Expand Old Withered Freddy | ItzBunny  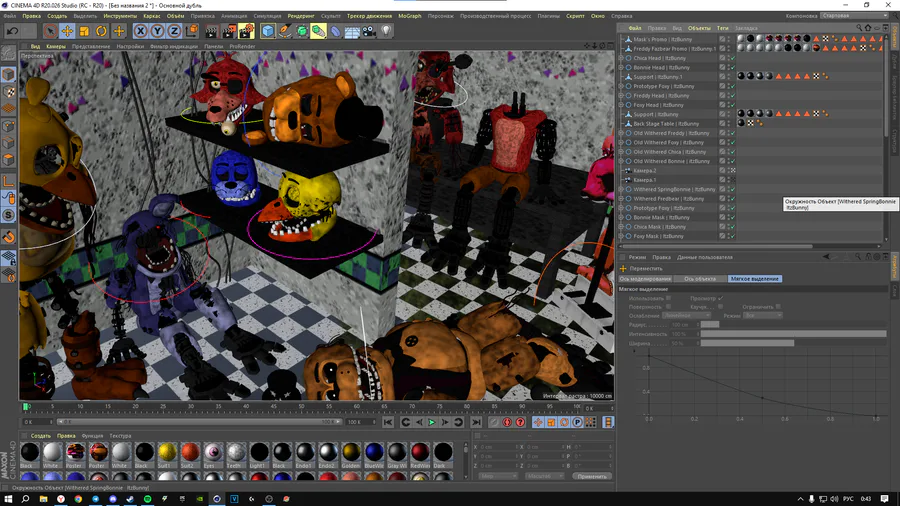coord(620,133)
